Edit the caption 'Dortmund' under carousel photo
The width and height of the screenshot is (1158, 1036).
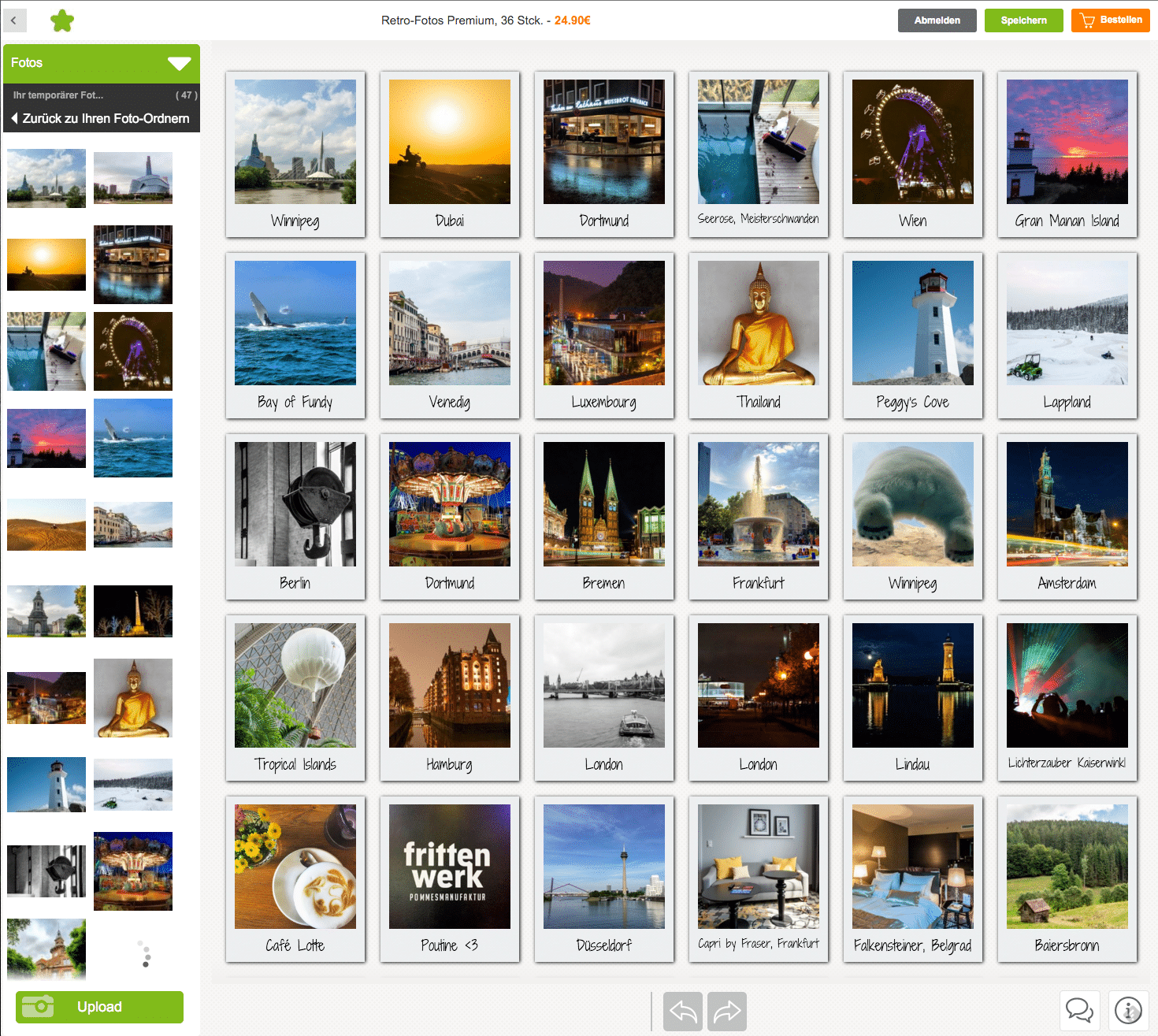(x=450, y=583)
